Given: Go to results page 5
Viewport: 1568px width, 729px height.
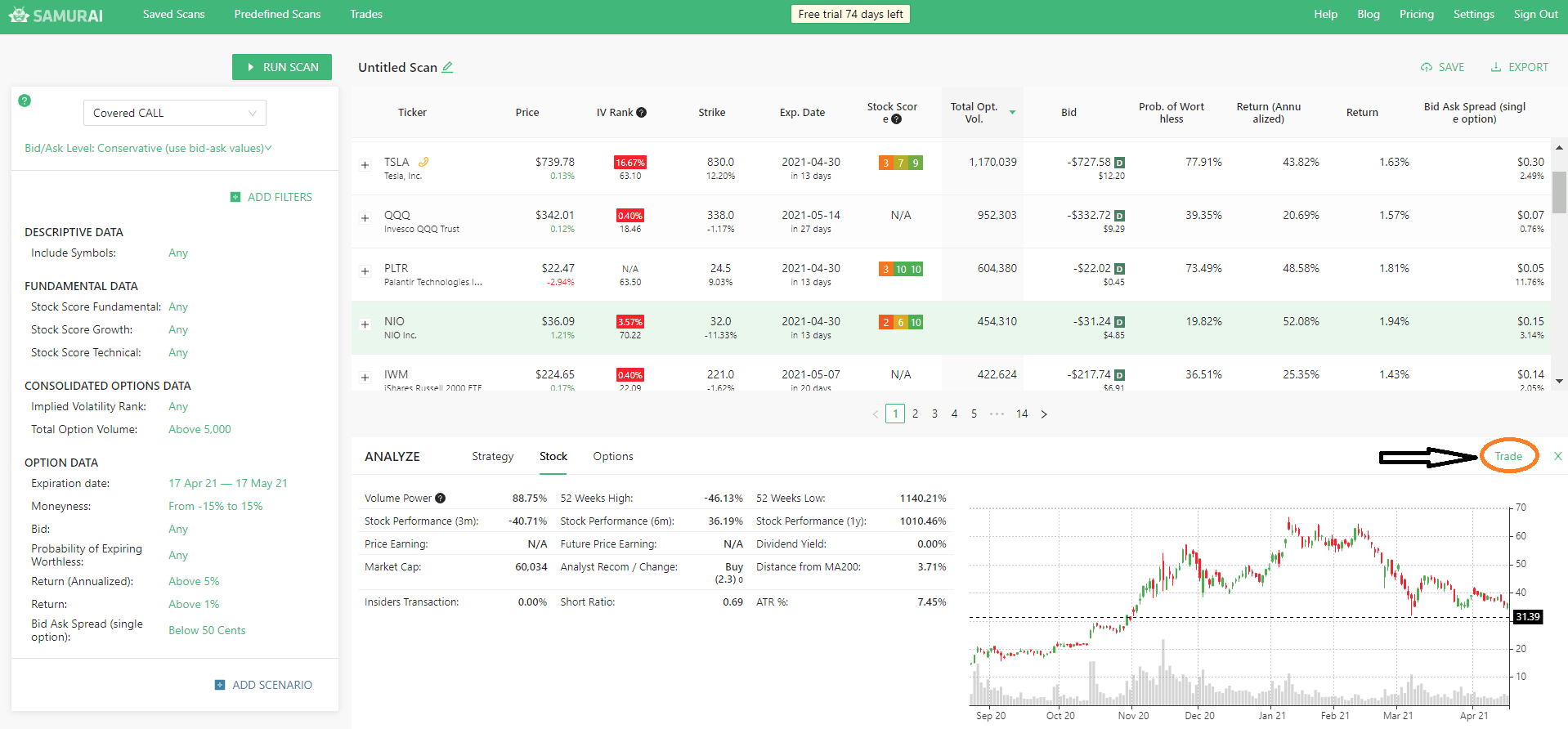Looking at the screenshot, I should click(x=974, y=414).
